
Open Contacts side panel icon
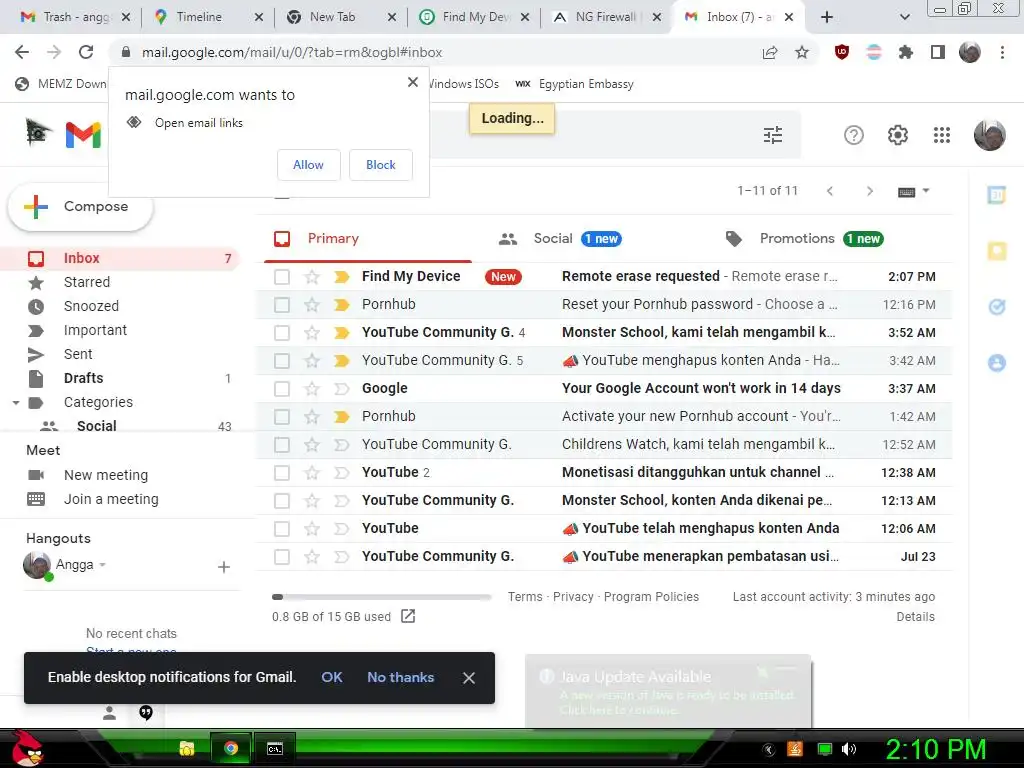coord(997,362)
